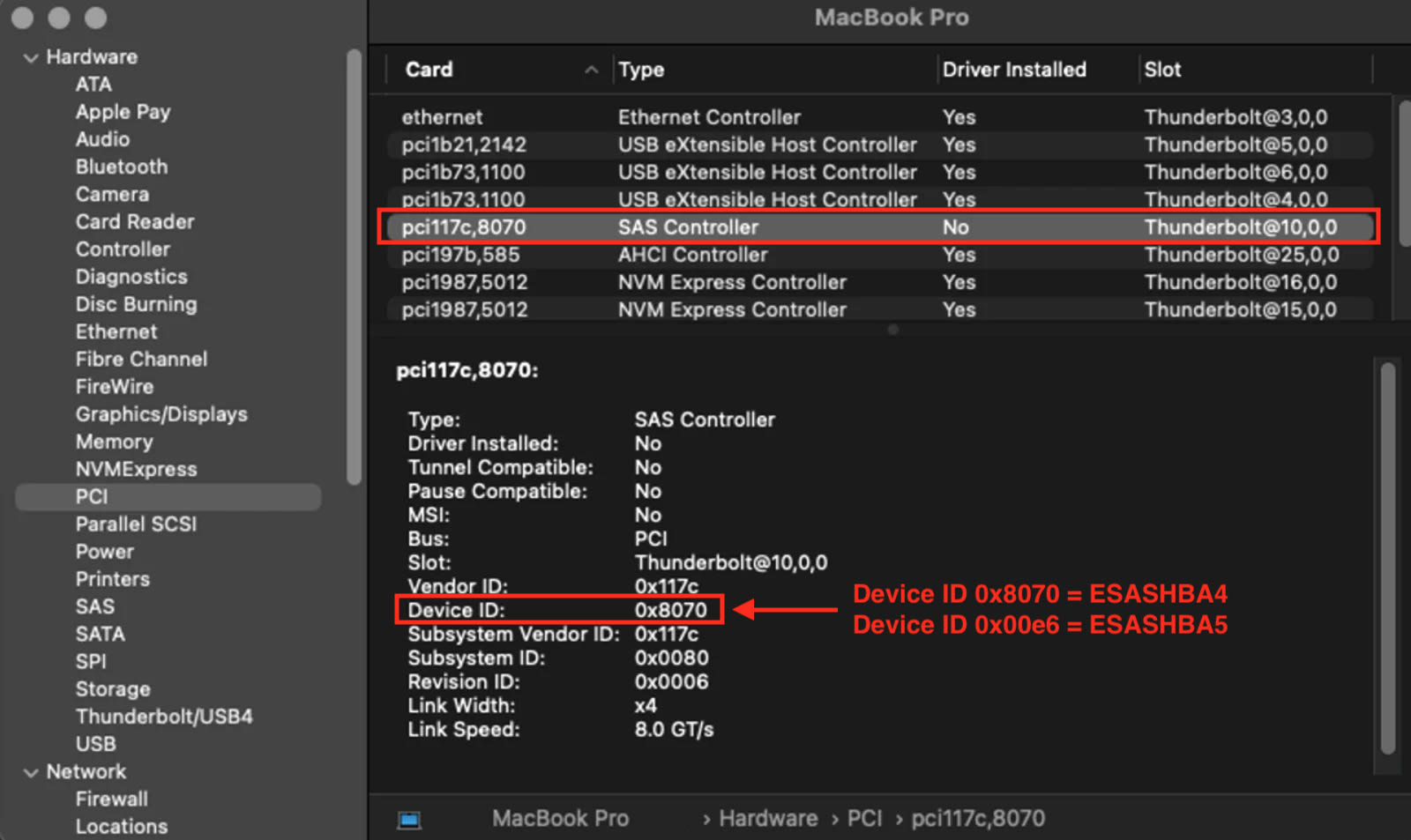Click the Slot column header

[1162, 70]
